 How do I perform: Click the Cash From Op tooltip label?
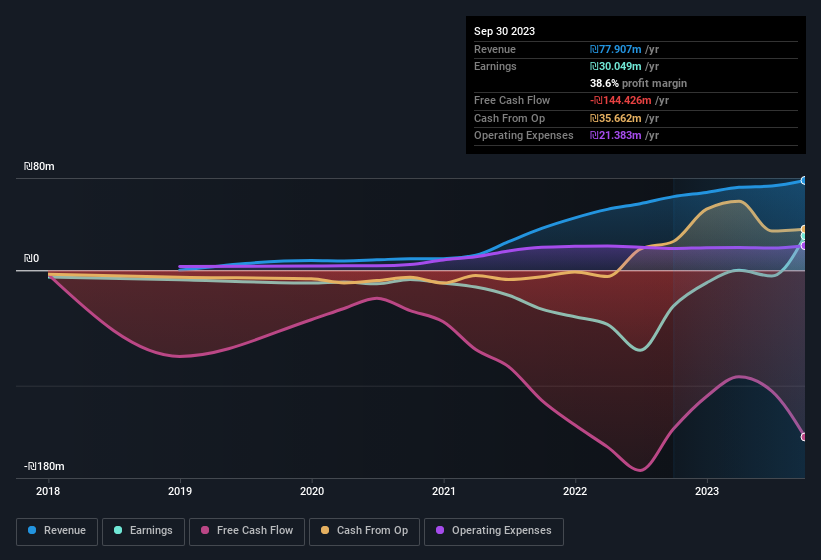pyautogui.click(x=509, y=118)
